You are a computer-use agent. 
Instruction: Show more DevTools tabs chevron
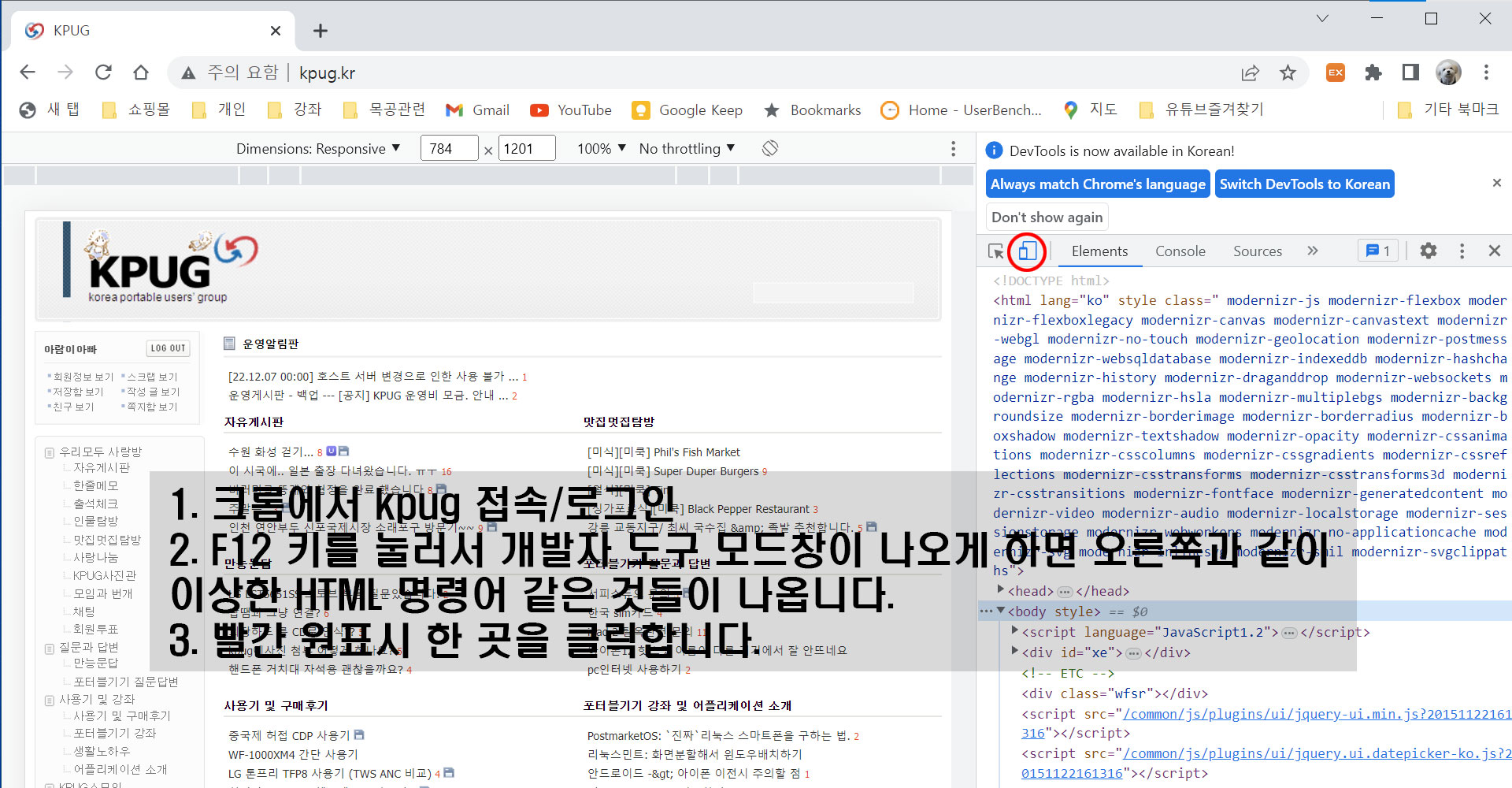point(1313,251)
